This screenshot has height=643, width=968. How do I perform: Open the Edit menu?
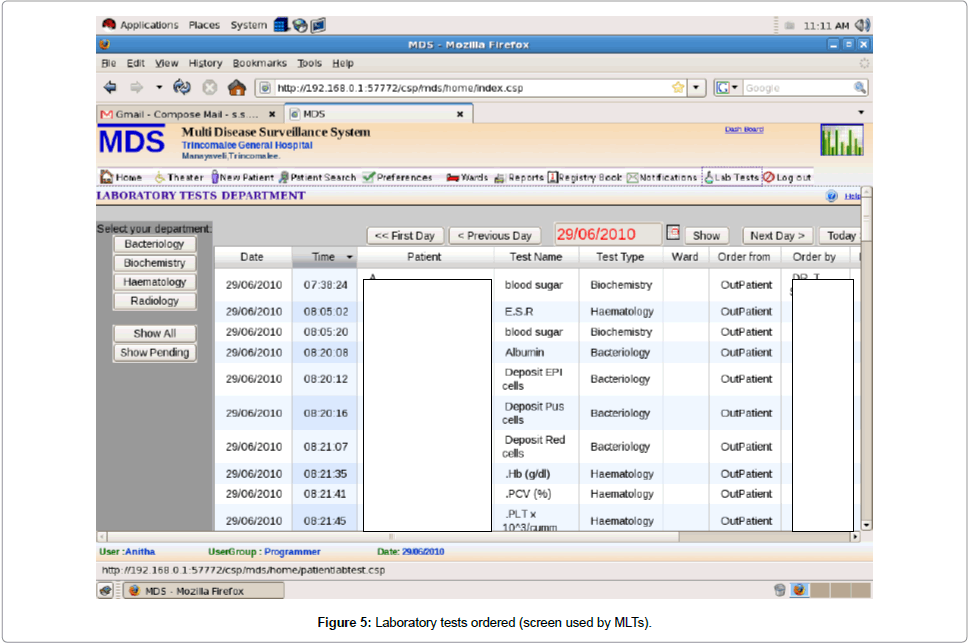pyautogui.click(x=136, y=63)
